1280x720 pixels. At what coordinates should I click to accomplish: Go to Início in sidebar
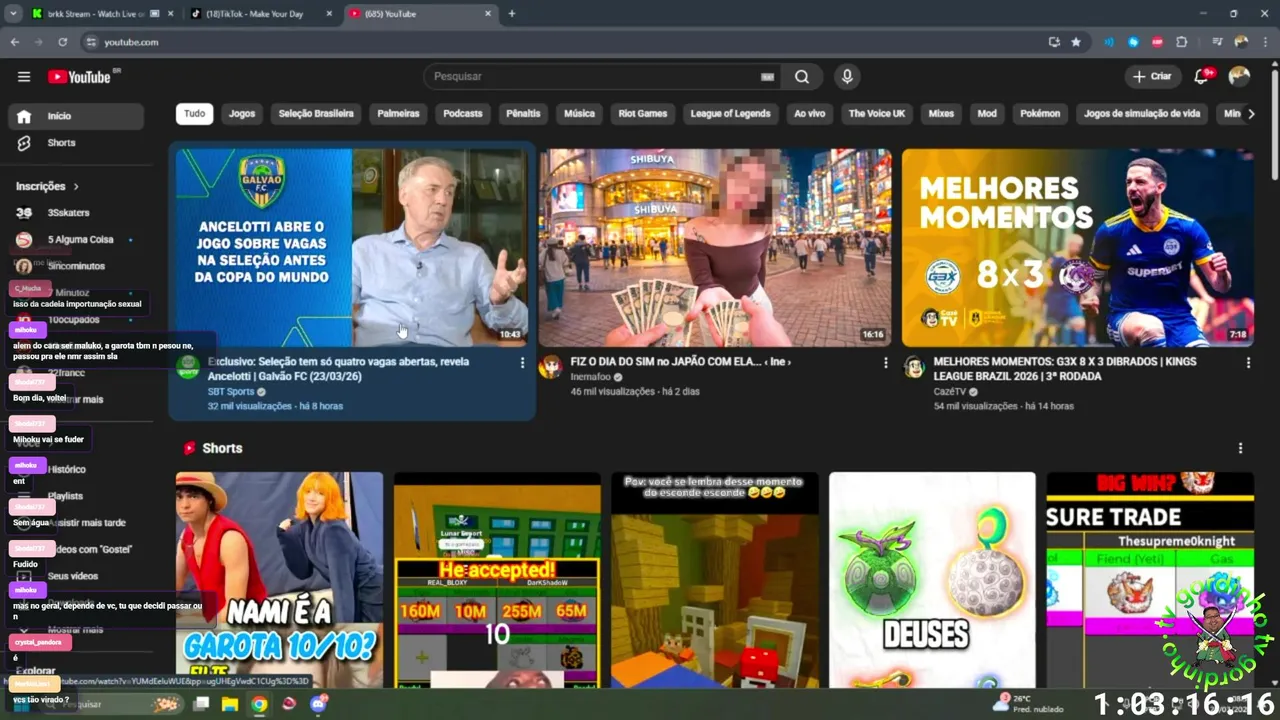pyautogui.click(x=75, y=116)
